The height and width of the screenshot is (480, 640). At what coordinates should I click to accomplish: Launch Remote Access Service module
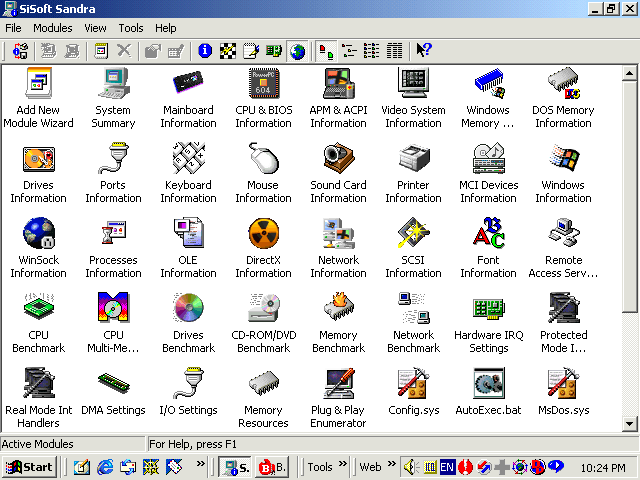coord(563,249)
